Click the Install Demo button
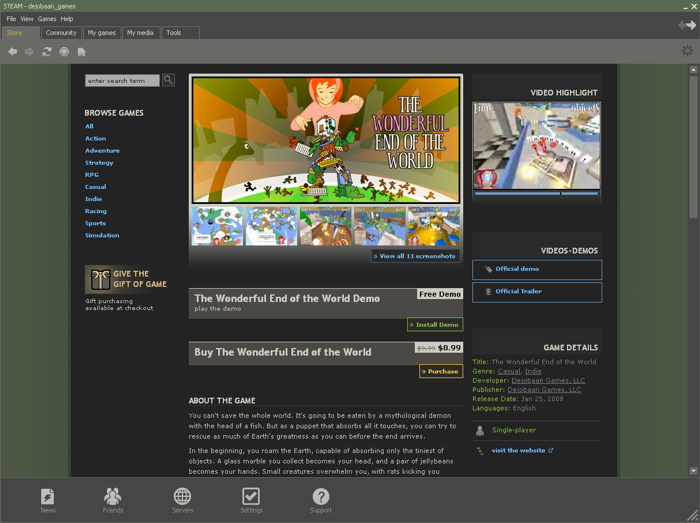 435,324
